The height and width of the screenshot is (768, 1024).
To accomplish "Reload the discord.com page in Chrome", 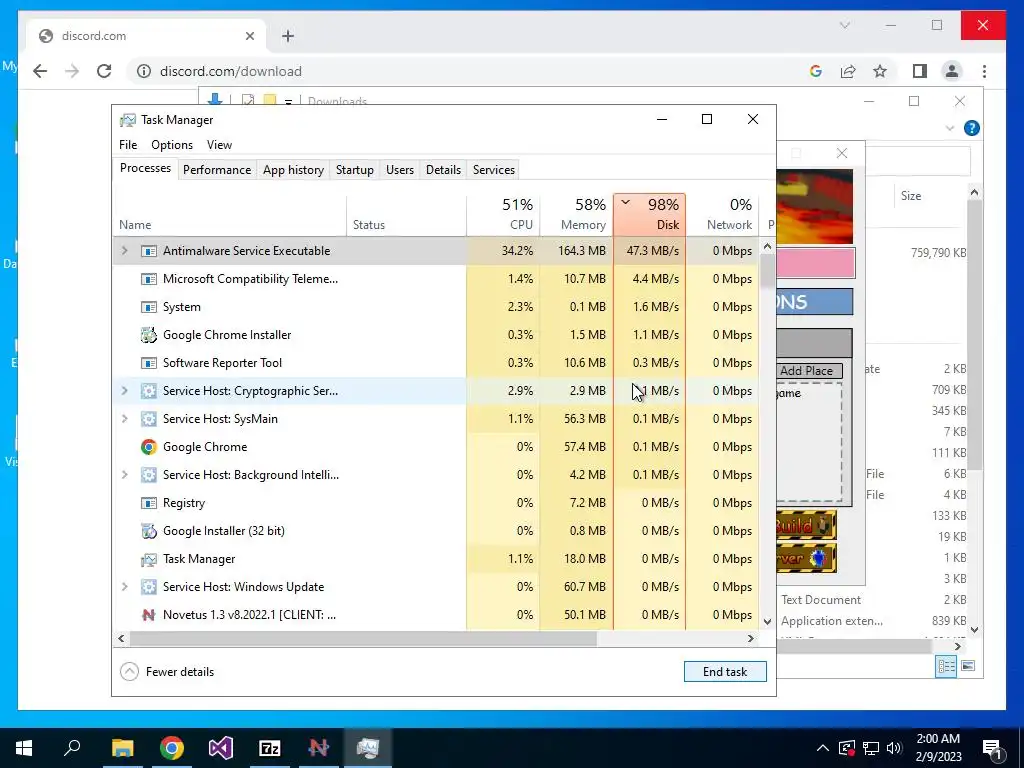I will click(104, 71).
